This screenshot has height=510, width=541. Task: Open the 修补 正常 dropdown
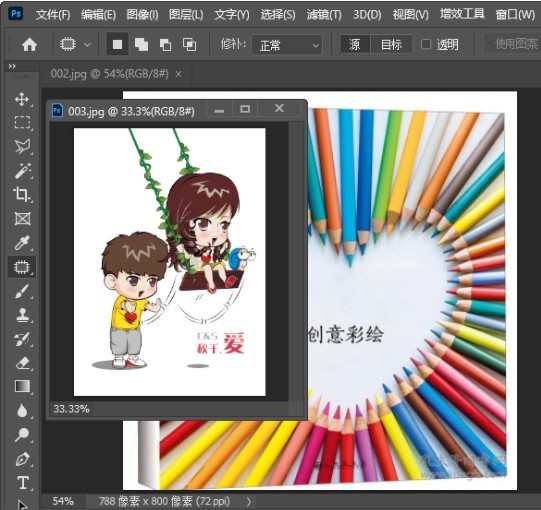click(x=287, y=45)
